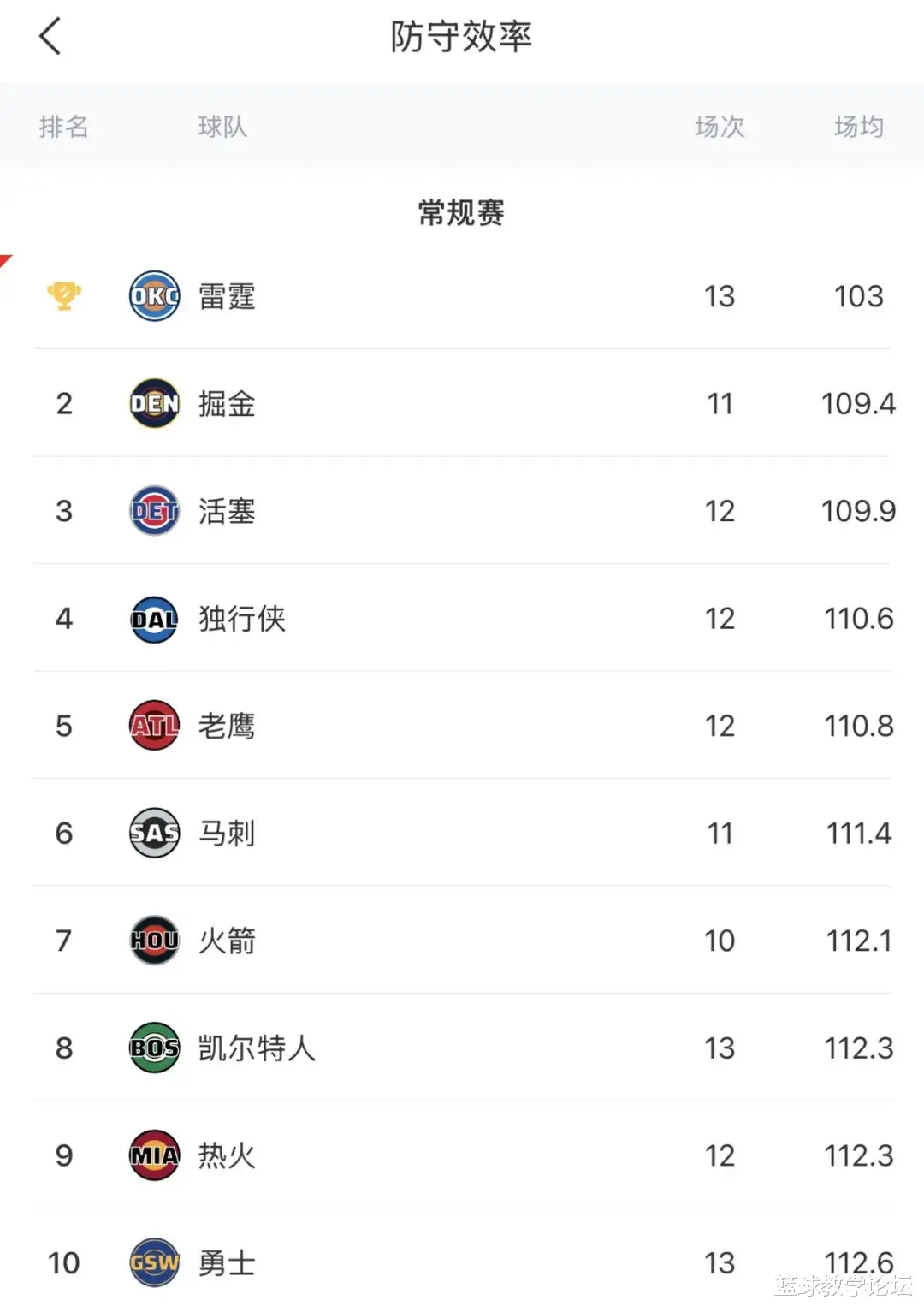Tap the SAS Spurs logo

154,833
